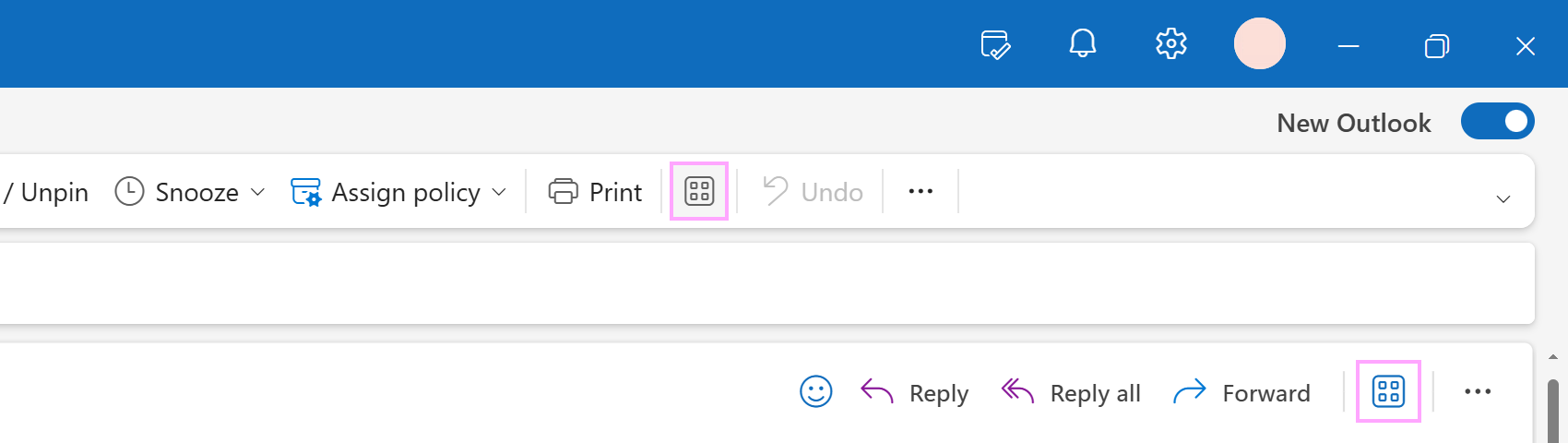
Task: Click the Undo button
Action: (813, 191)
